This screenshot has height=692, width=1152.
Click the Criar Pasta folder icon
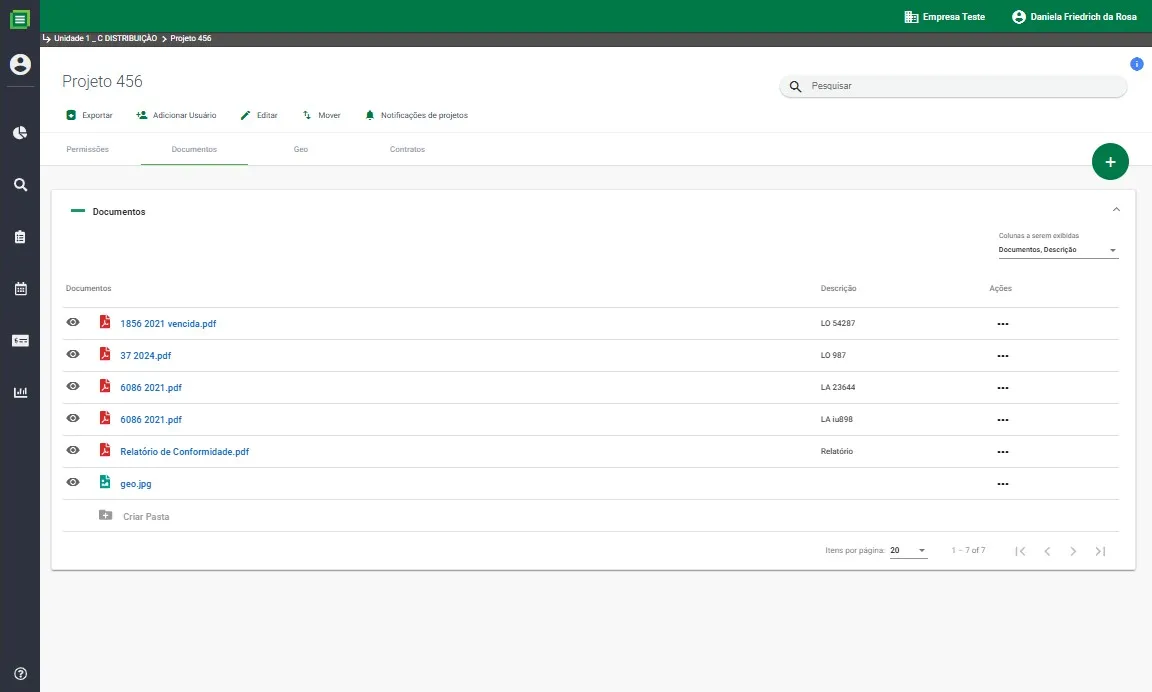pyautogui.click(x=106, y=515)
